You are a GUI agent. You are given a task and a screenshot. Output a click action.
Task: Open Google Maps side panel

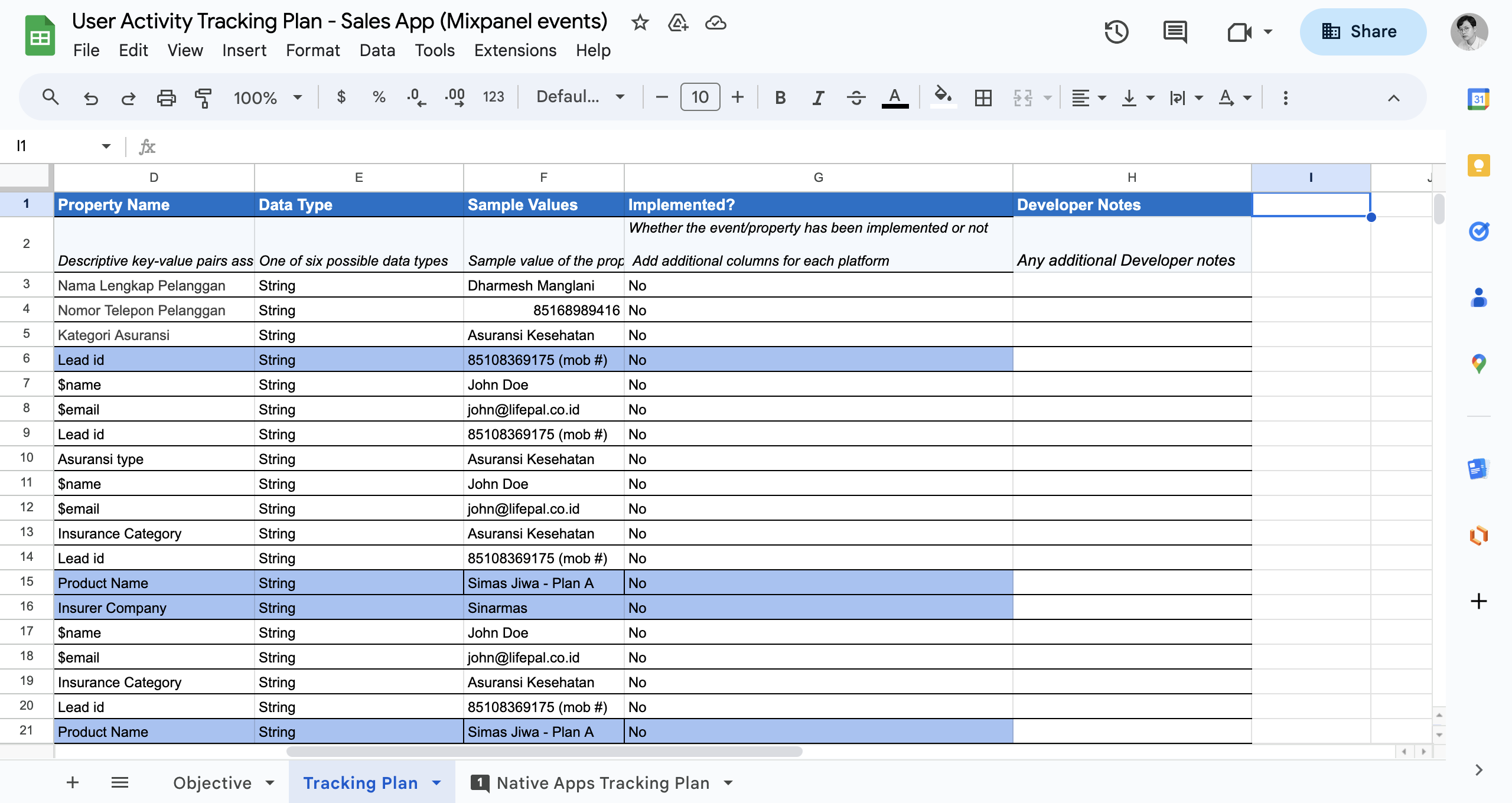point(1478,364)
